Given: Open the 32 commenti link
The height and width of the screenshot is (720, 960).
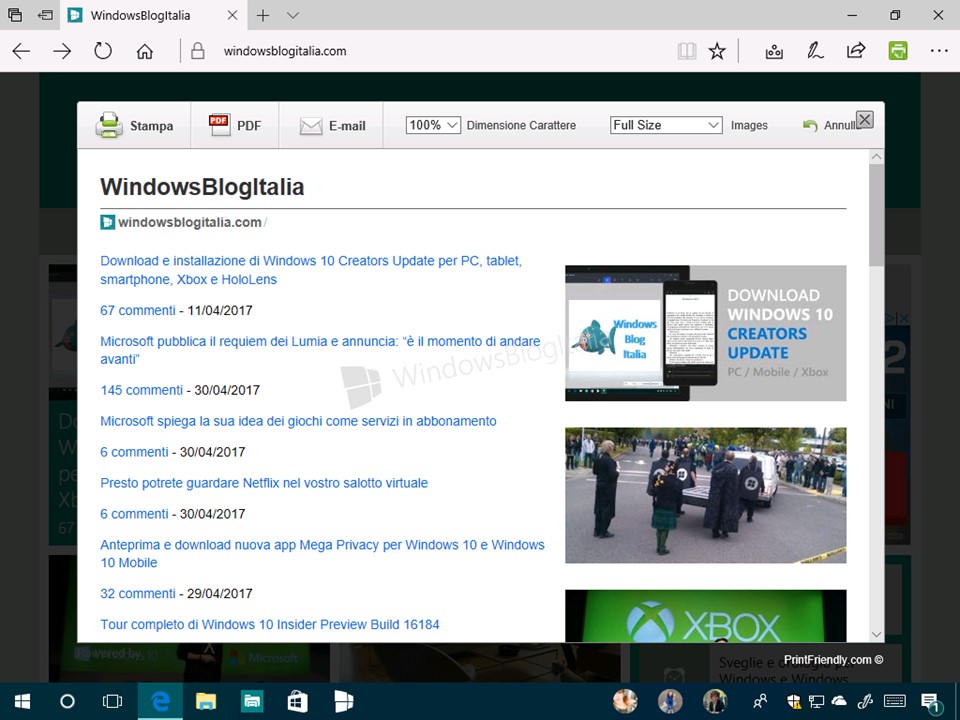Looking at the screenshot, I should (x=138, y=593).
